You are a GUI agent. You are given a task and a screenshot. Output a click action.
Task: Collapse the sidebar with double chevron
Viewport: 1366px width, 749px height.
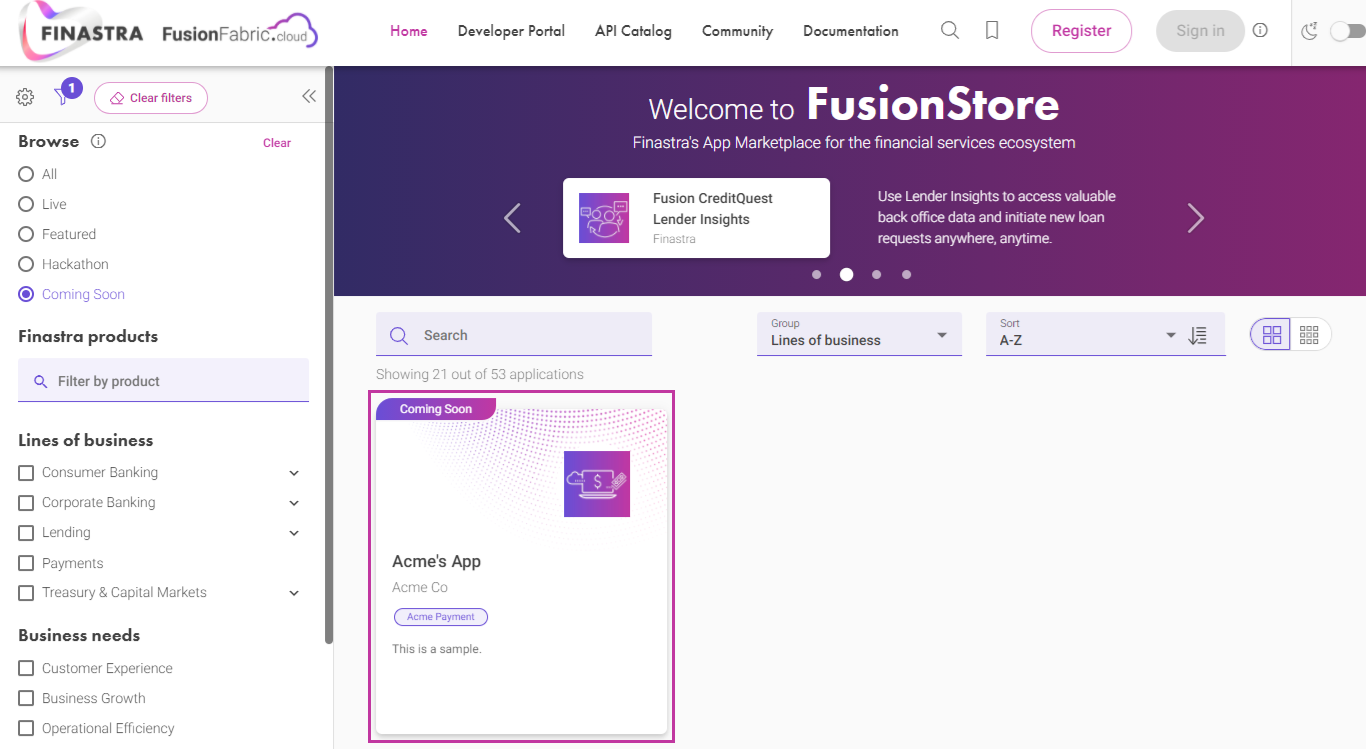tap(309, 96)
